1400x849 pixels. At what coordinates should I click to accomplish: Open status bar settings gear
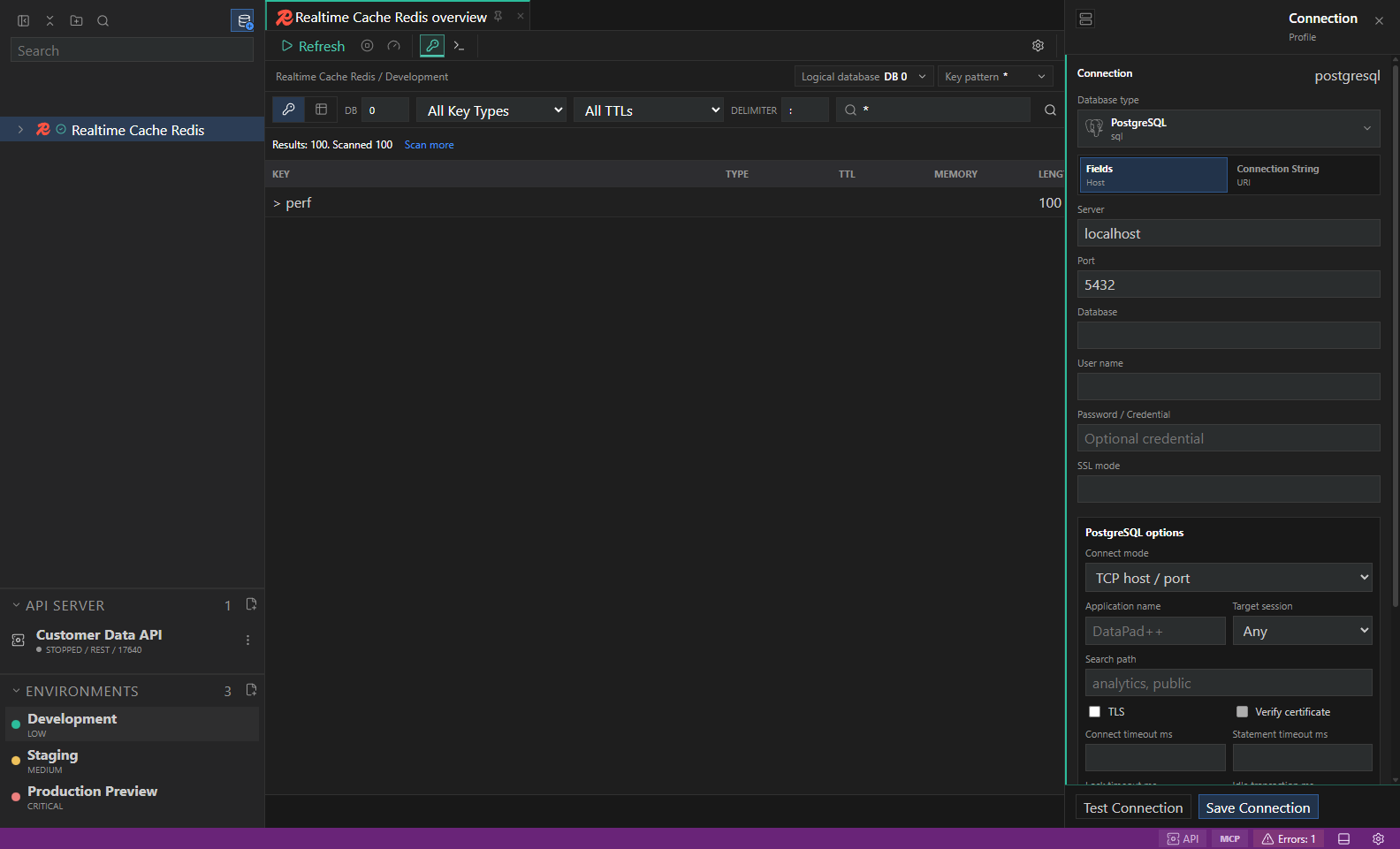point(1378,839)
